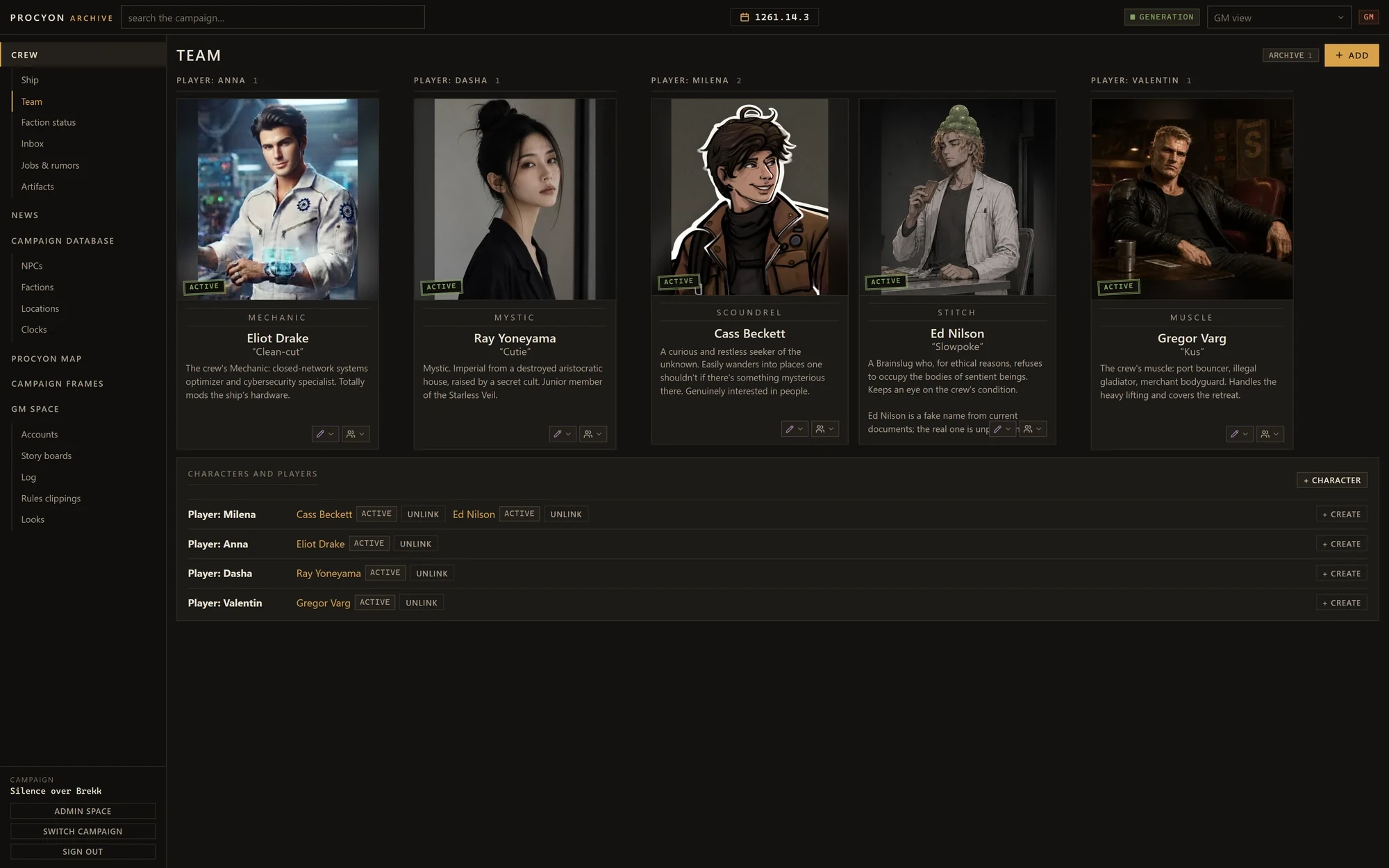The width and height of the screenshot is (1389, 868).
Task: Toggle ACTIVE status for Cass Beckett row
Action: (376, 514)
